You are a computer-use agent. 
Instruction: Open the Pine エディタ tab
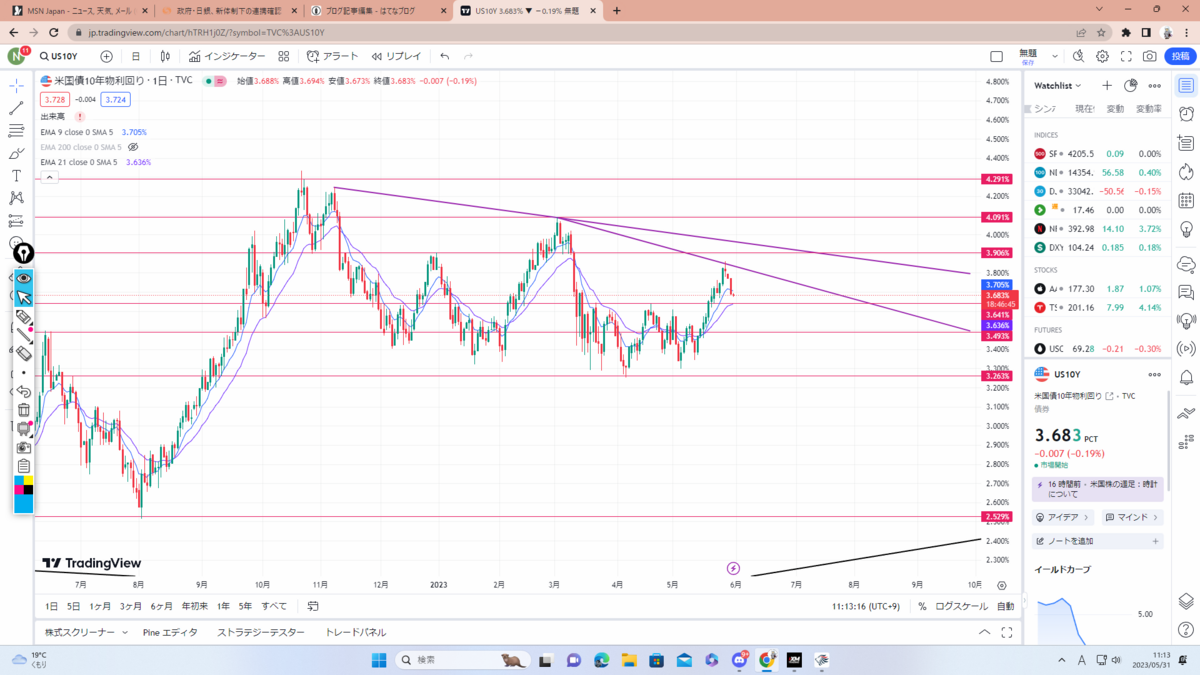170,632
